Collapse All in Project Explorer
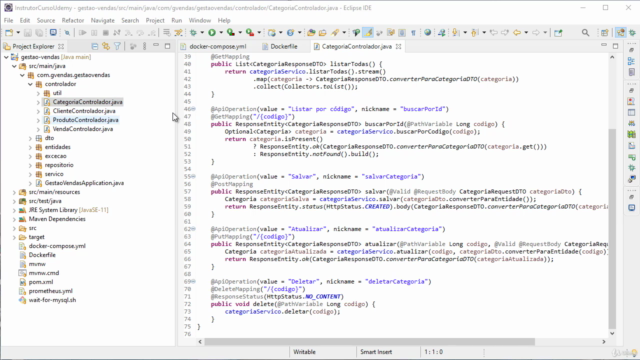The width and height of the screenshot is (640, 360). (95, 46)
